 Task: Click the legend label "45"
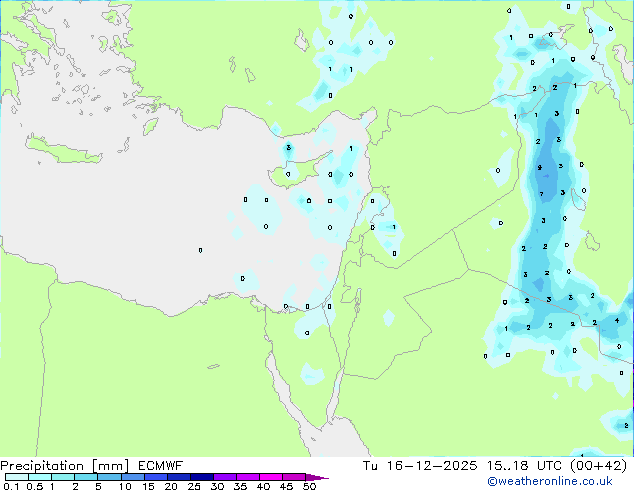click(286, 486)
